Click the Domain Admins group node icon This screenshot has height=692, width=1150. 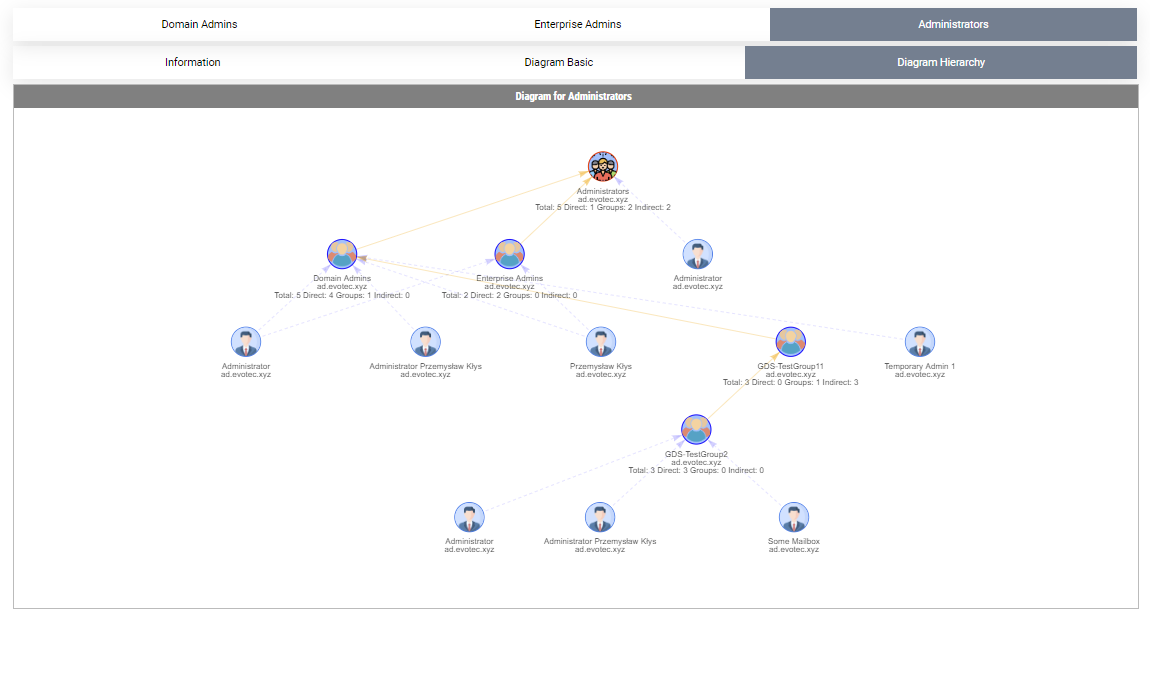point(342,254)
